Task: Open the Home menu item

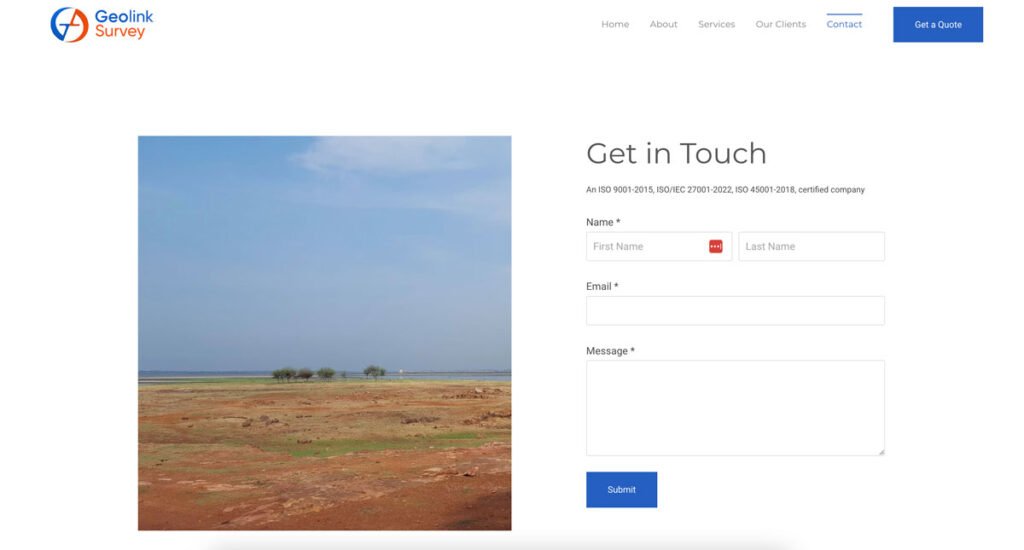Action: 615,24
